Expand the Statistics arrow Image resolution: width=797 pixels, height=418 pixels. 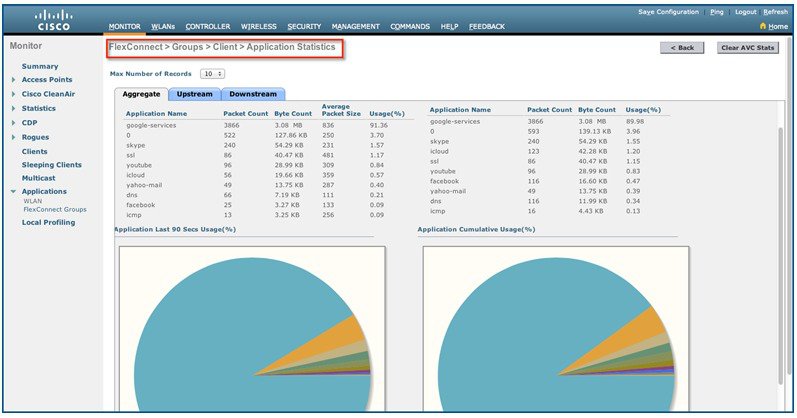coord(14,108)
